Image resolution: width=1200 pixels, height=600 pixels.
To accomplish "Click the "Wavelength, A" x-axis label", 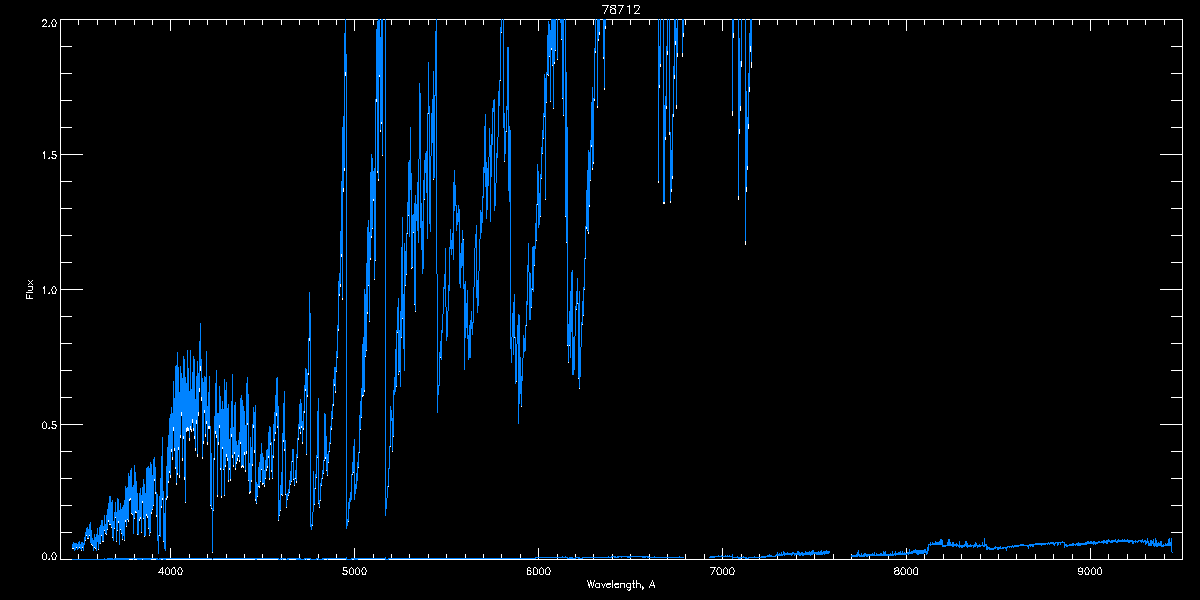I will tap(620, 584).
